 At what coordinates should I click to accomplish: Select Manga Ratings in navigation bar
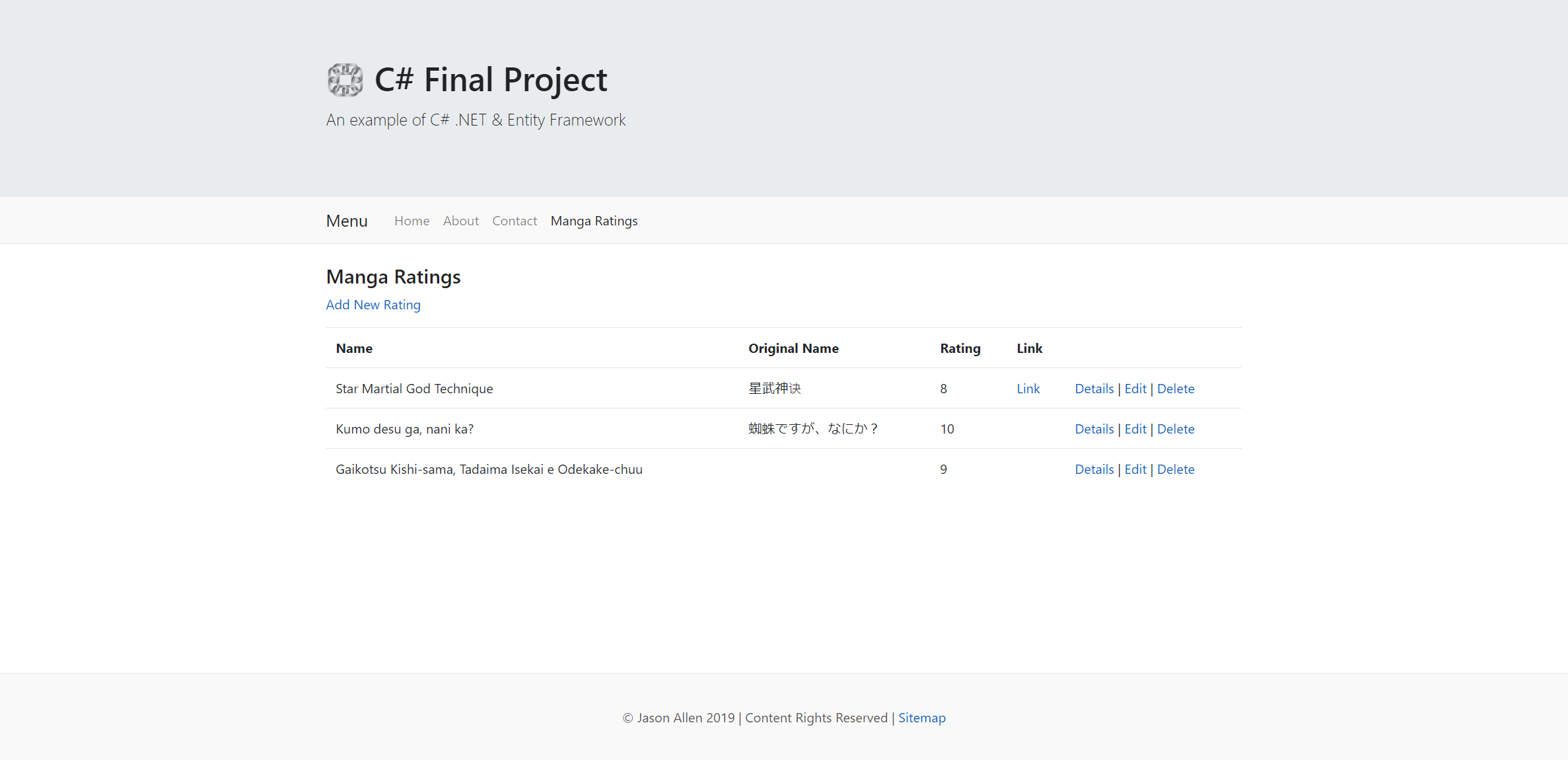click(x=594, y=221)
